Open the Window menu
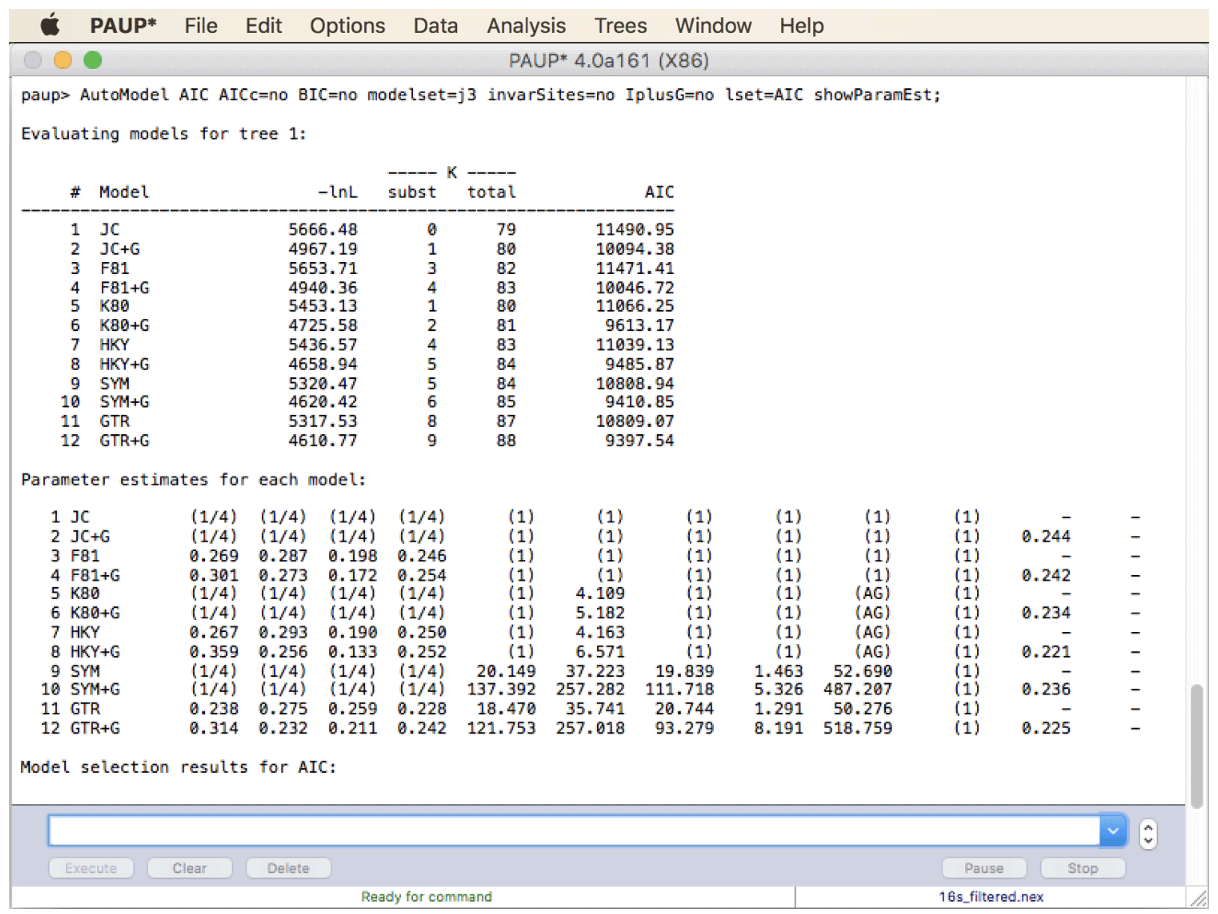Screen dimensions: 1218x914 (713, 26)
